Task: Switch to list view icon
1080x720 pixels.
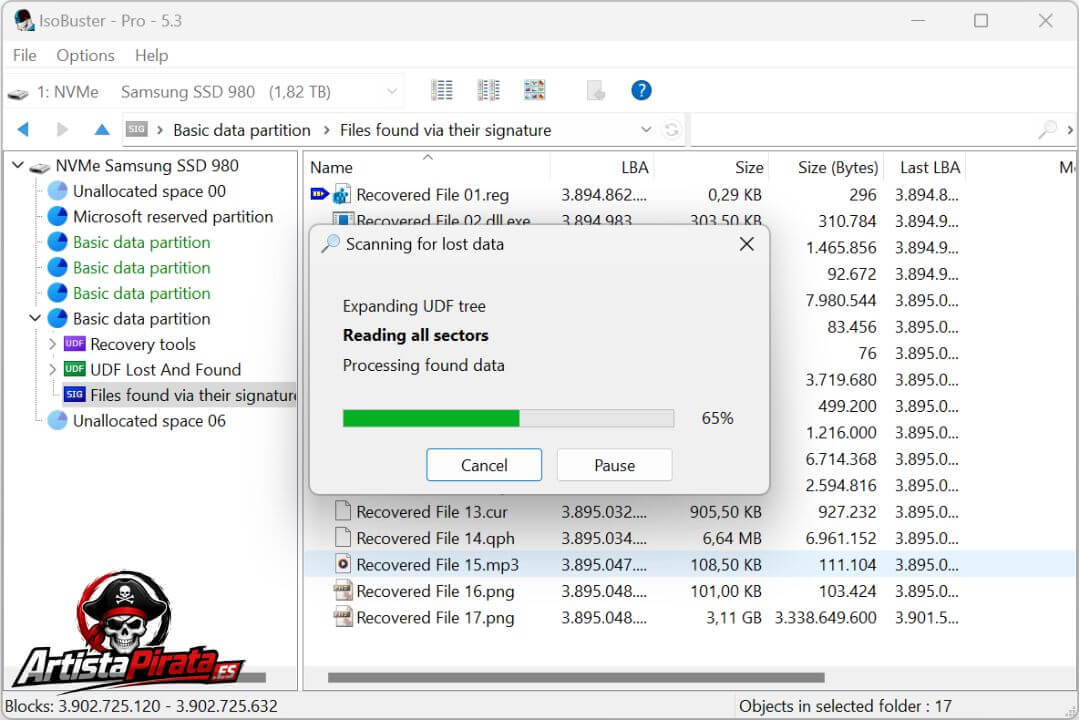Action: point(442,90)
